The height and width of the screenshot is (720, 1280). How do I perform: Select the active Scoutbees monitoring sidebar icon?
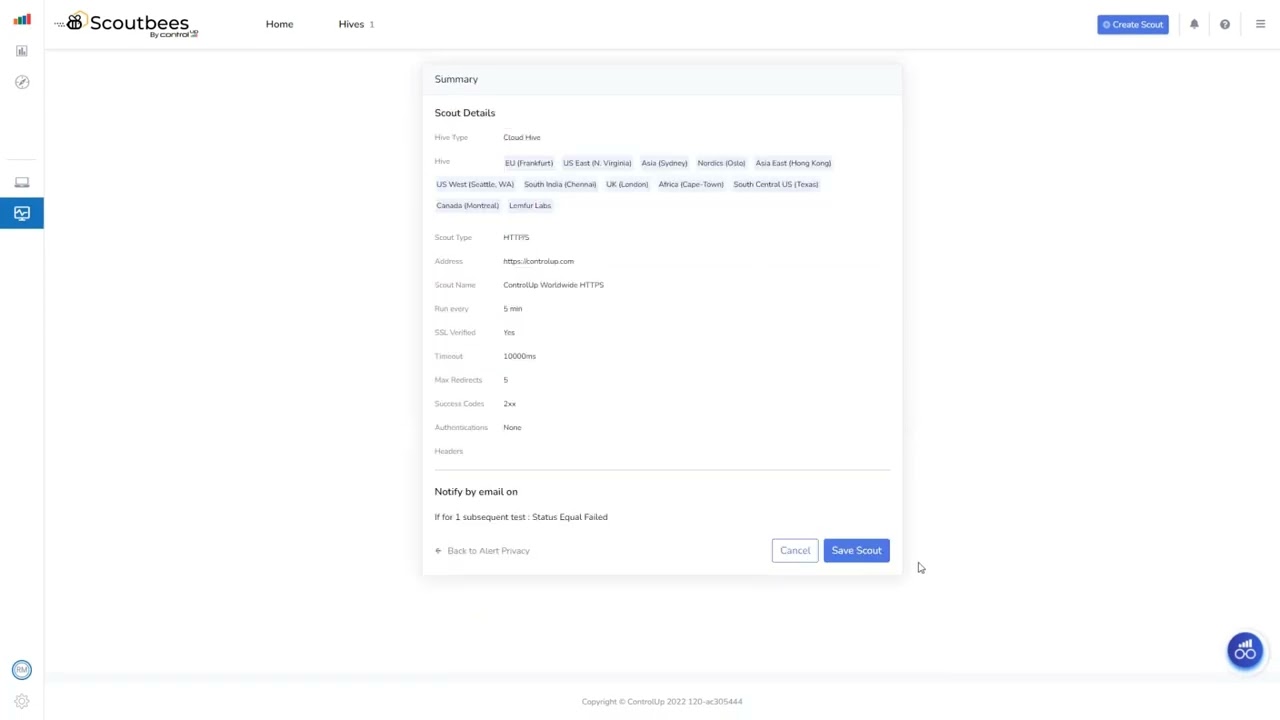pos(22,213)
